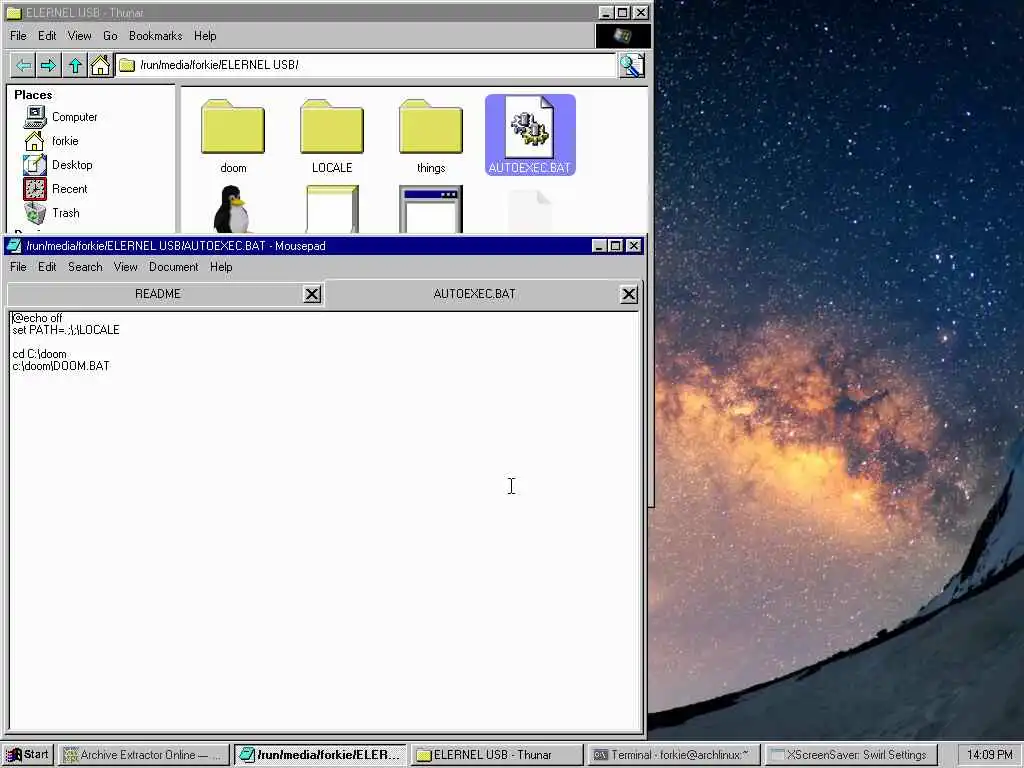Open Mousepad Edit menu
1024x768 pixels.
point(47,267)
